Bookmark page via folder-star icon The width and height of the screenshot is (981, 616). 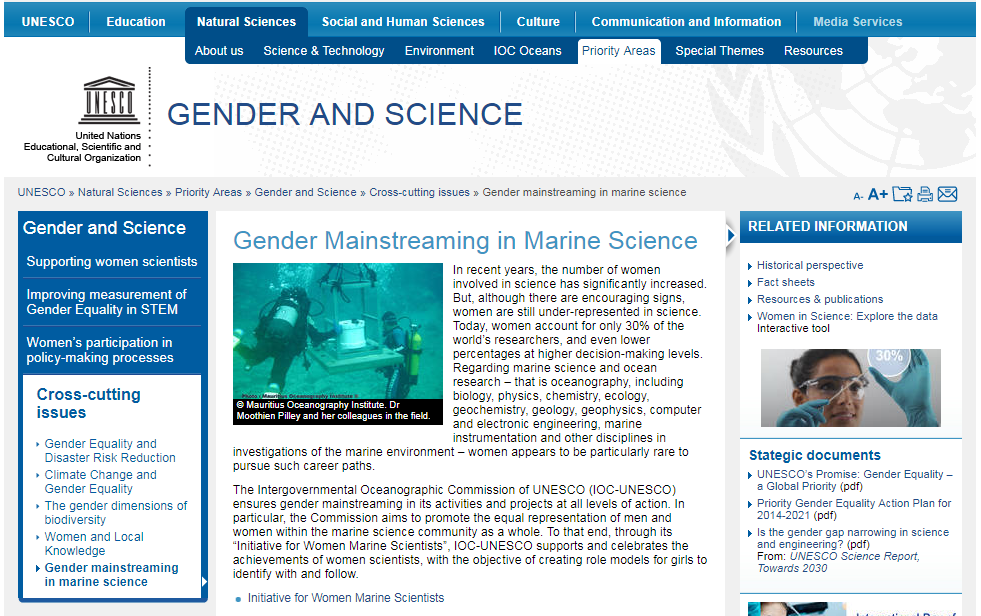point(902,194)
